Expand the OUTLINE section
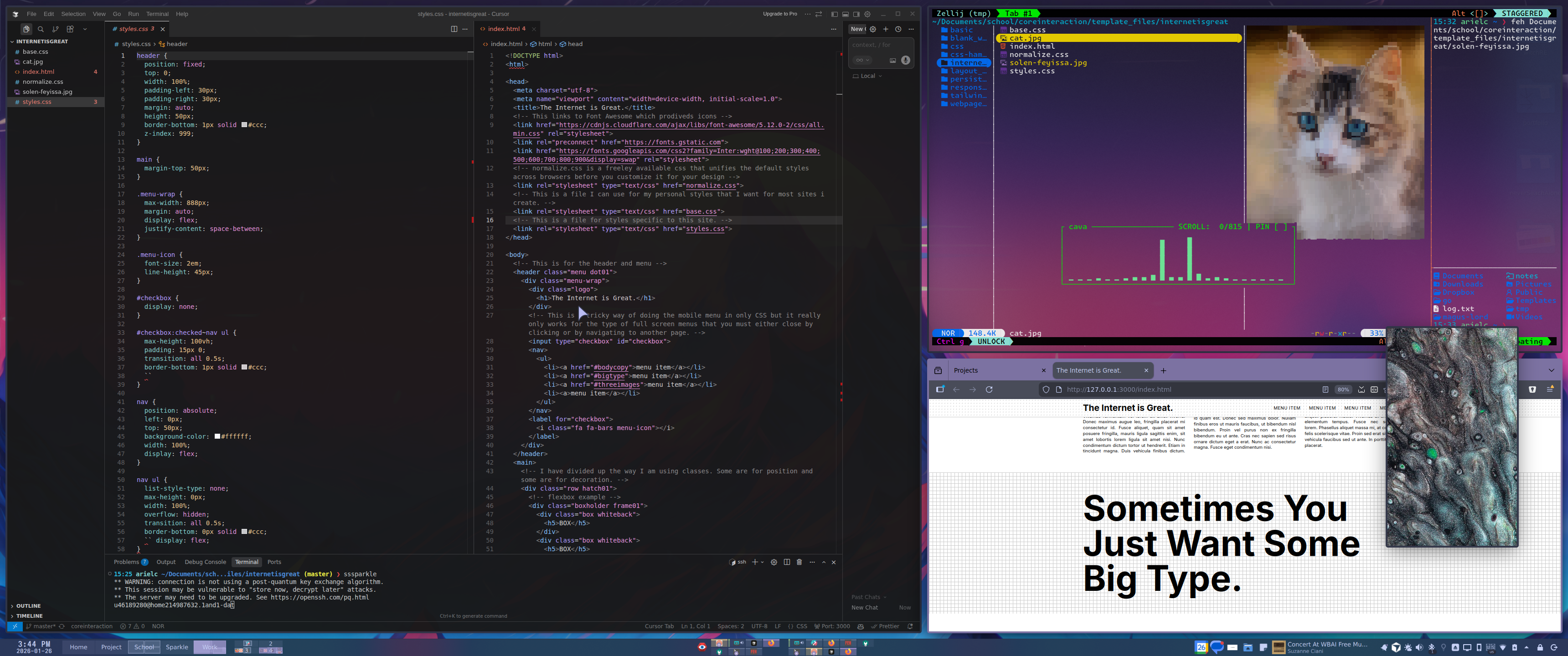 29,606
